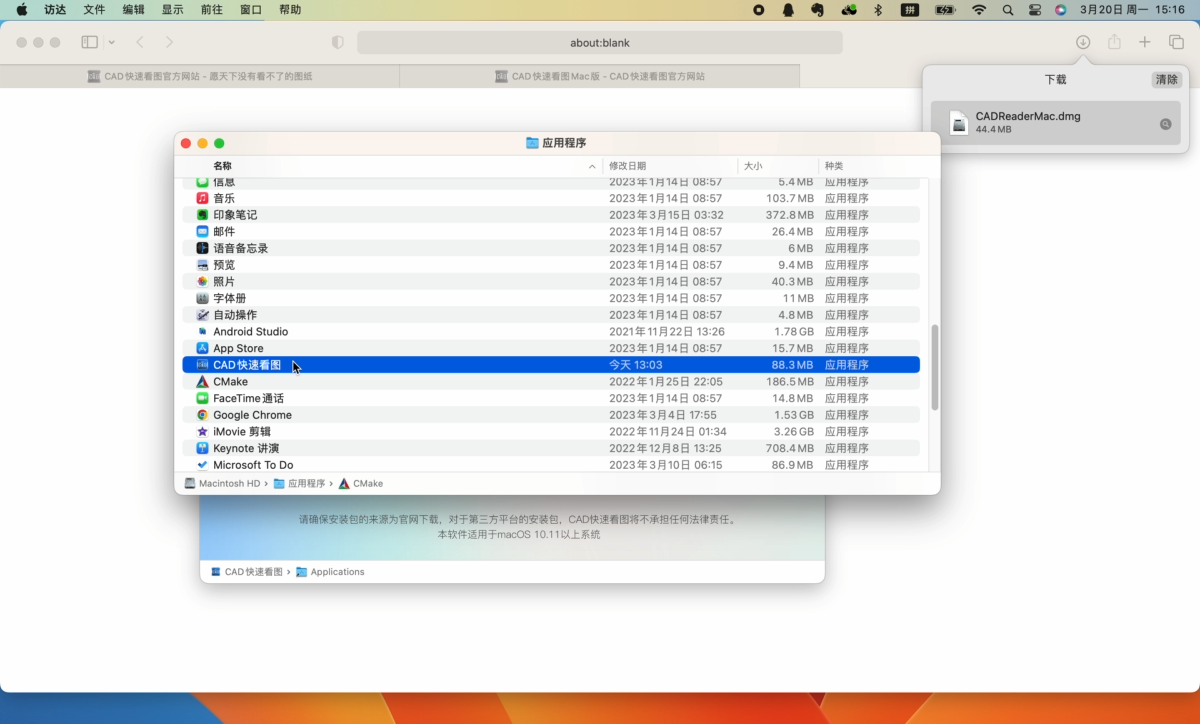Show Safari downloads via toolbar download icon
Viewport: 1200px width, 724px height.
pos(1083,43)
